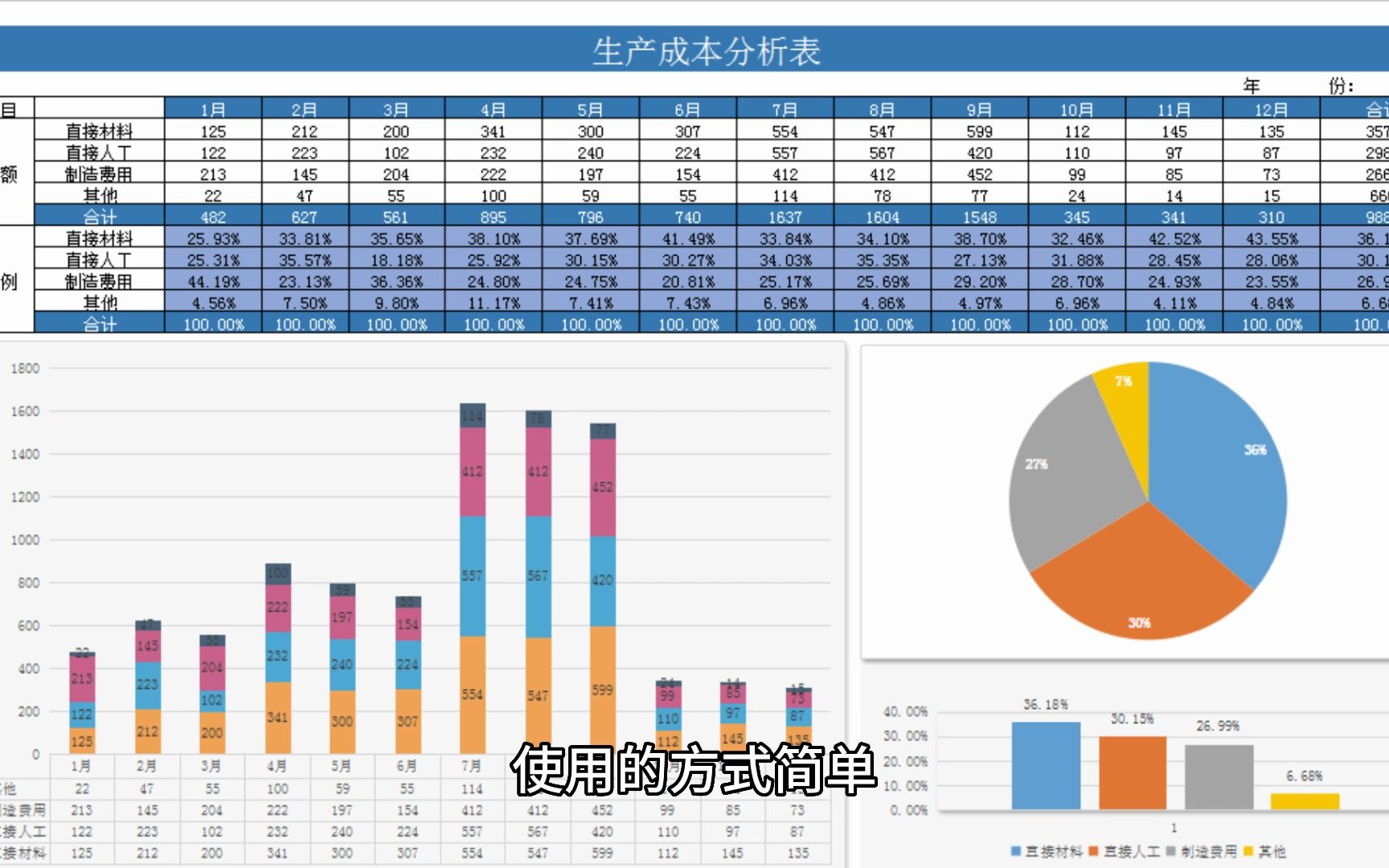Select the percentage cell 42.52%
The height and width of the screenshot is (868, 1389).
point(1174,239)
